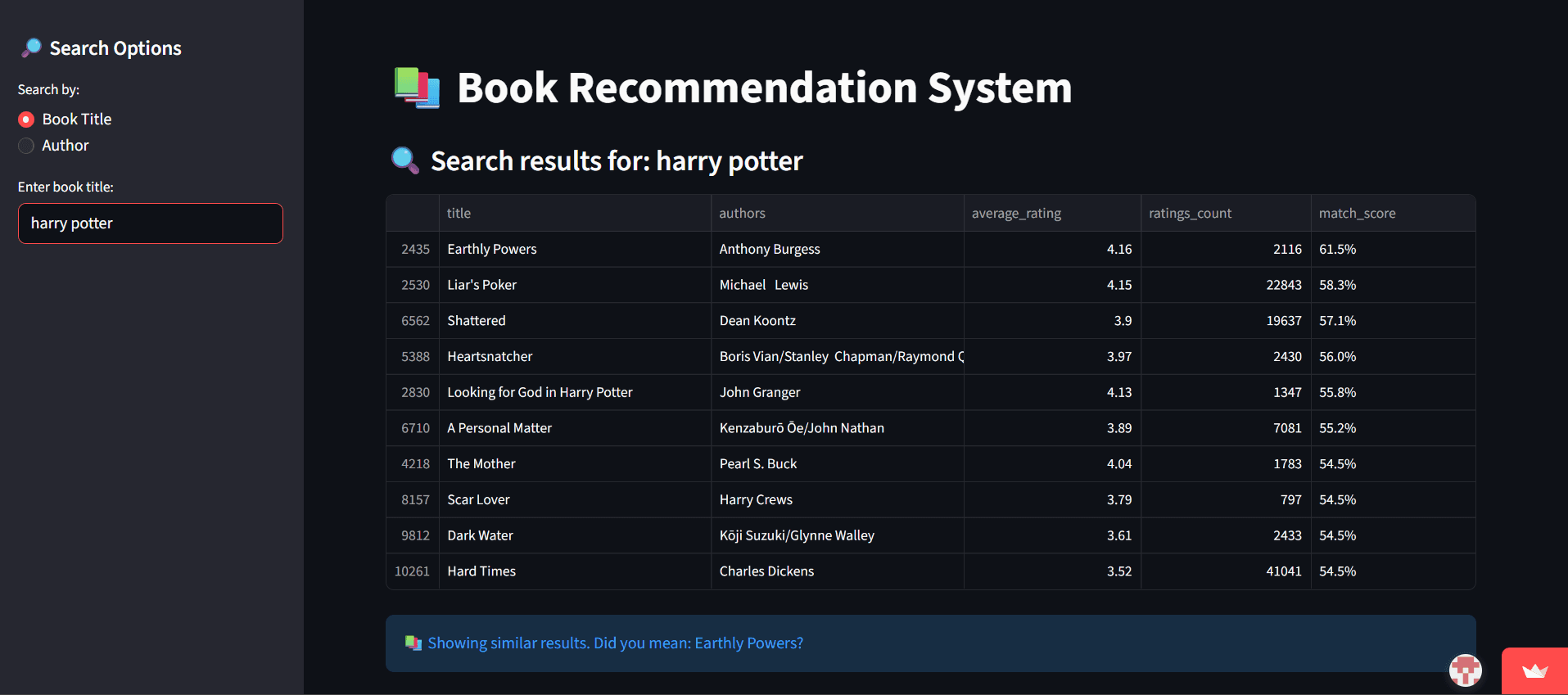Image resolution: width=1568 pixels, height=695 pixels.
Task: Click the 'Charles Dickens' author cell
Action: click(x=837, y=571)
